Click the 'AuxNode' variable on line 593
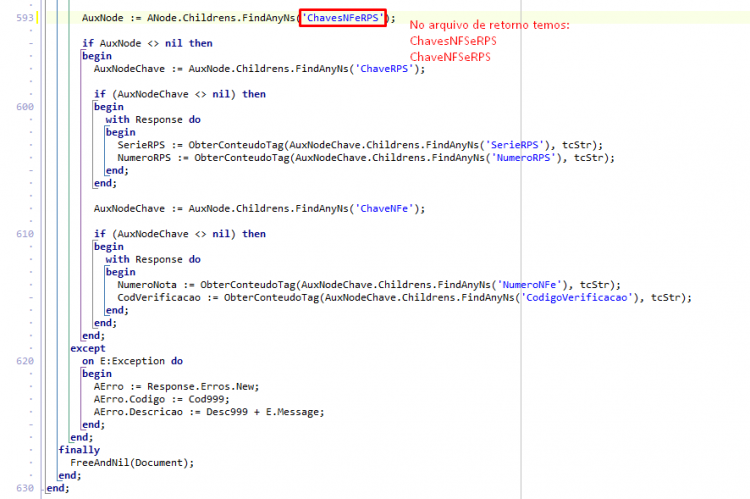 102,18
